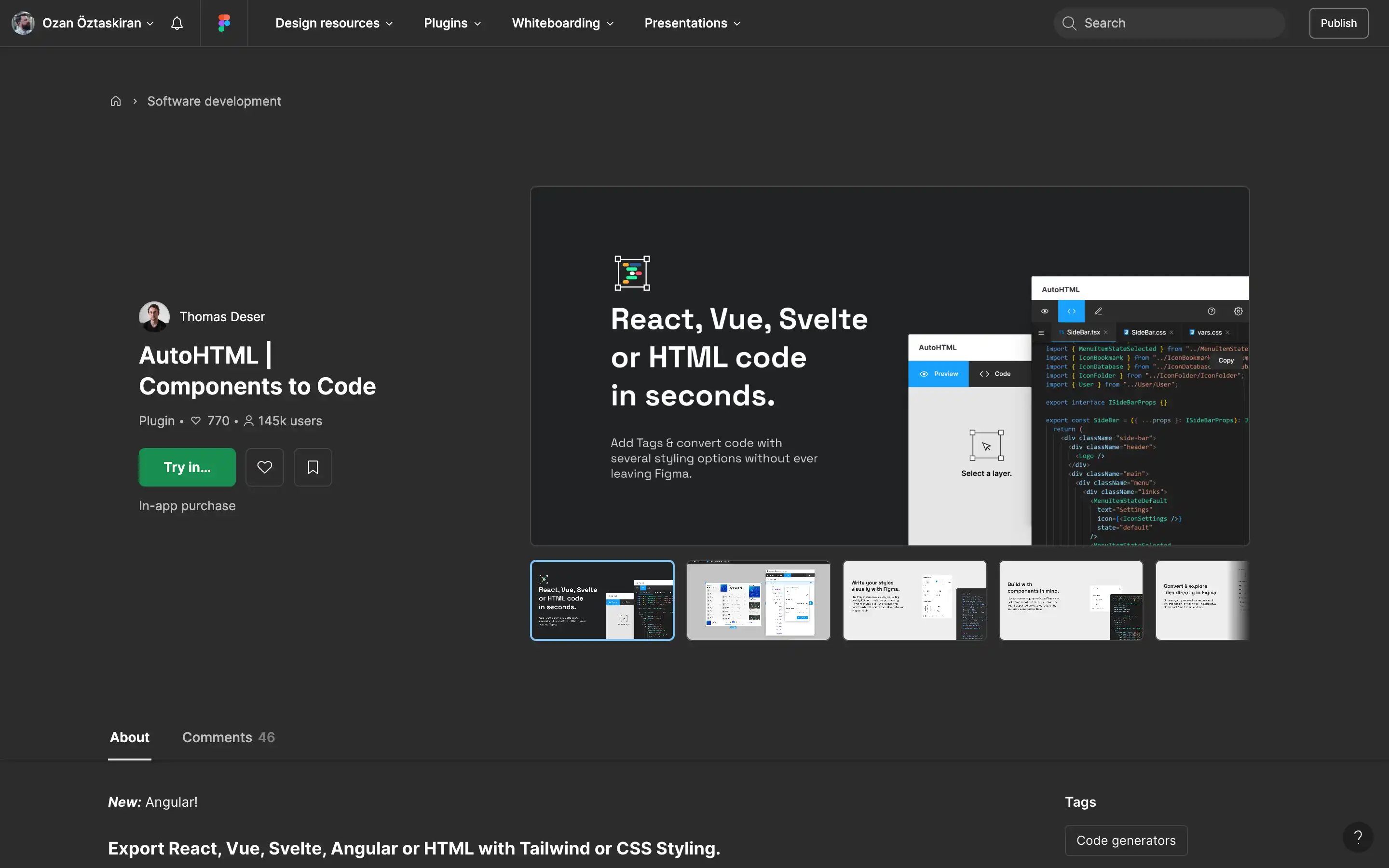Screen dimensions: 1389x868
Task: Save the plugin with bookmark button
Action: (x=313, y=467)
